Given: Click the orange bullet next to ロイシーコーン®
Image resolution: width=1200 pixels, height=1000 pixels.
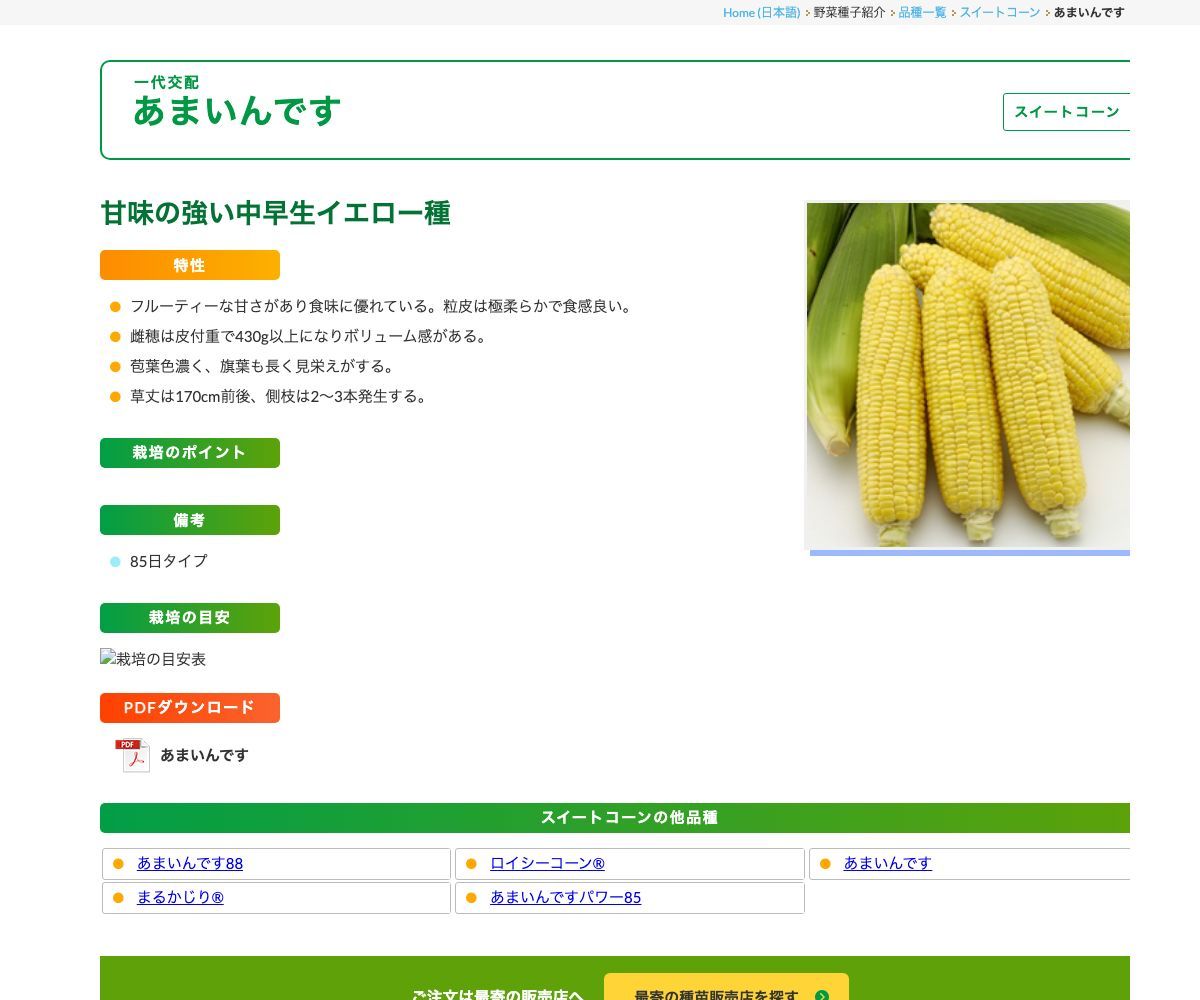Looking at the screenshot, I should coord(471,863).
